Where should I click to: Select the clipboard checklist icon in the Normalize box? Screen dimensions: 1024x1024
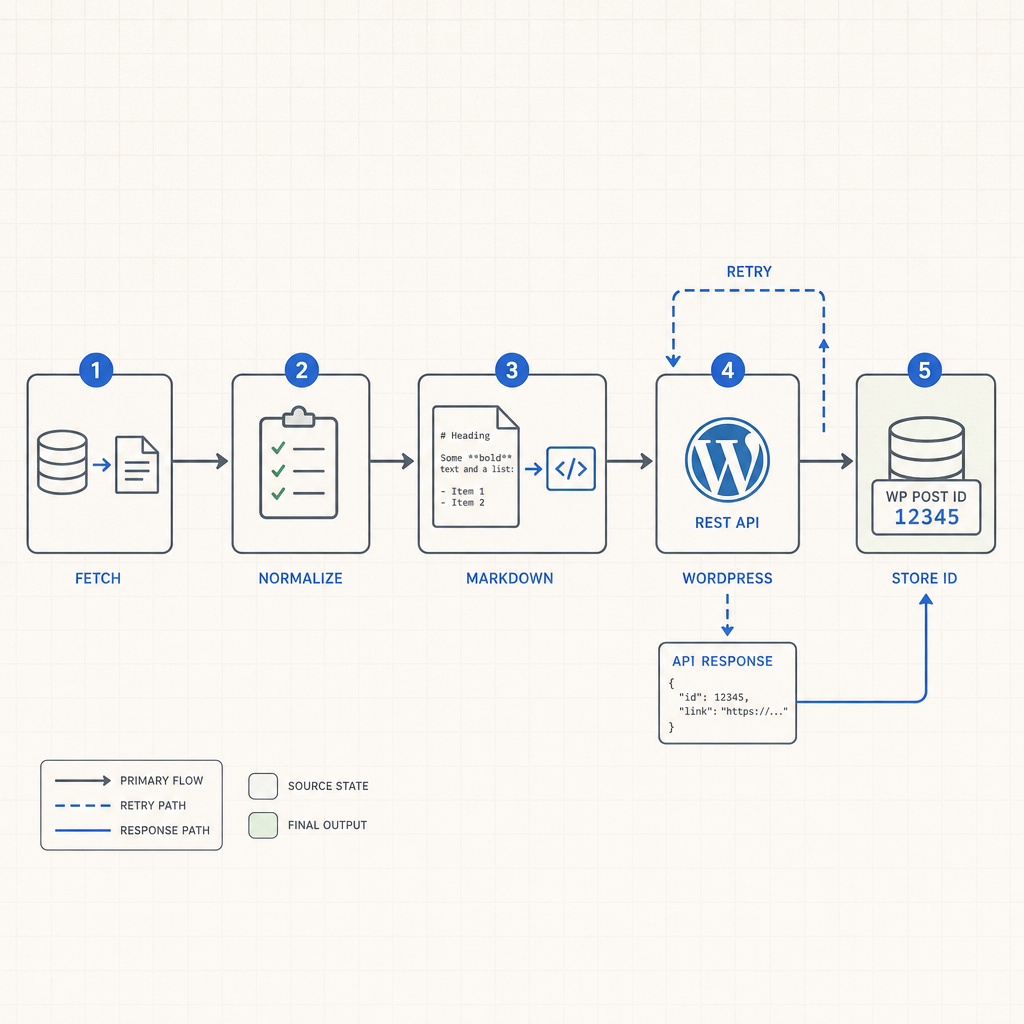tap(299, 462)
